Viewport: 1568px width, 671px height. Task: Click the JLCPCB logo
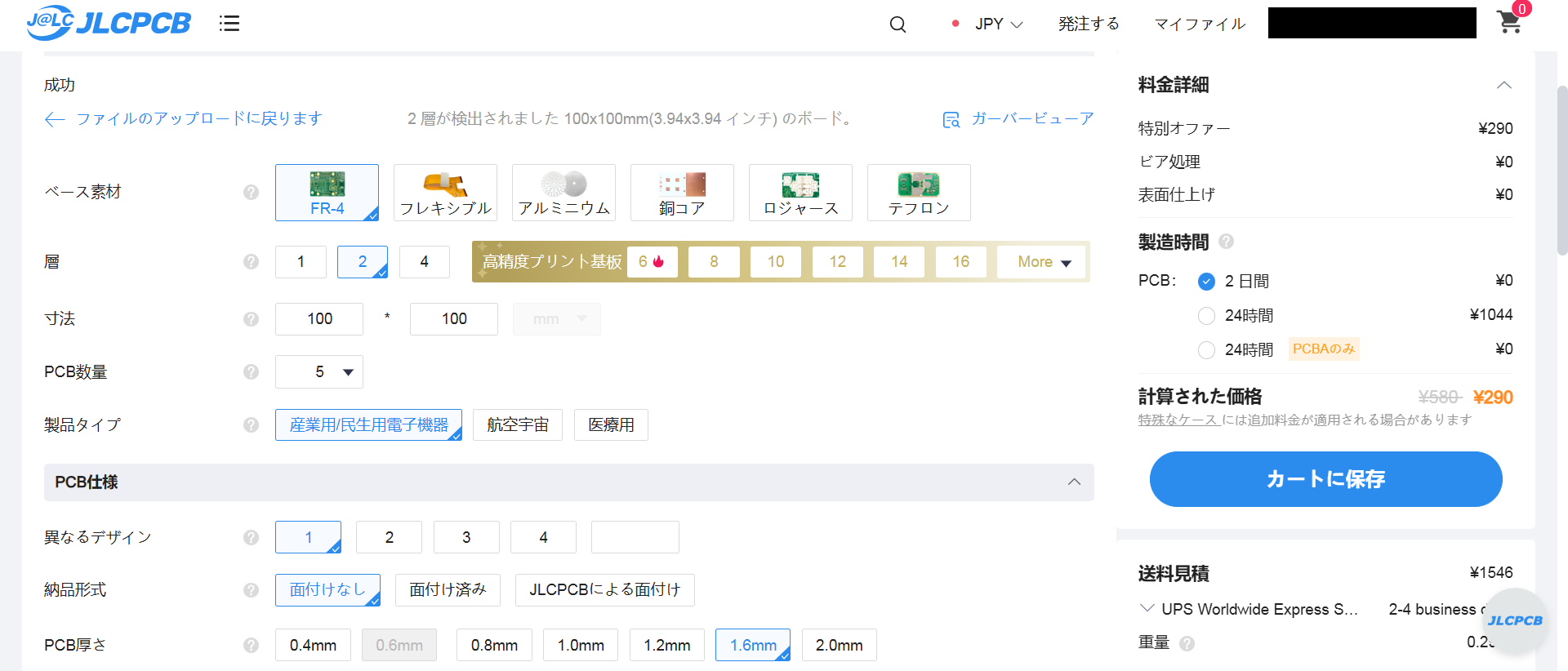coord(108,23)
